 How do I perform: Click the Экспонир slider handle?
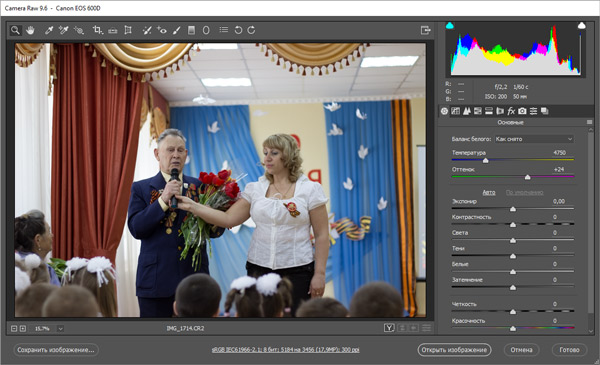513,209
